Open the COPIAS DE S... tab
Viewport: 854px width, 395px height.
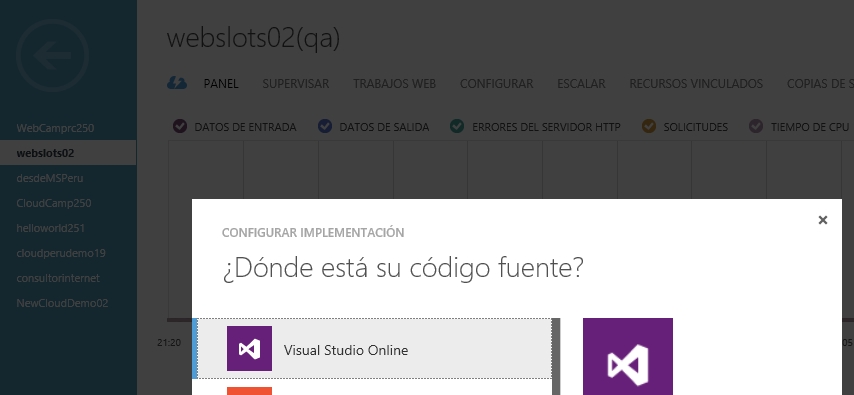820,84
